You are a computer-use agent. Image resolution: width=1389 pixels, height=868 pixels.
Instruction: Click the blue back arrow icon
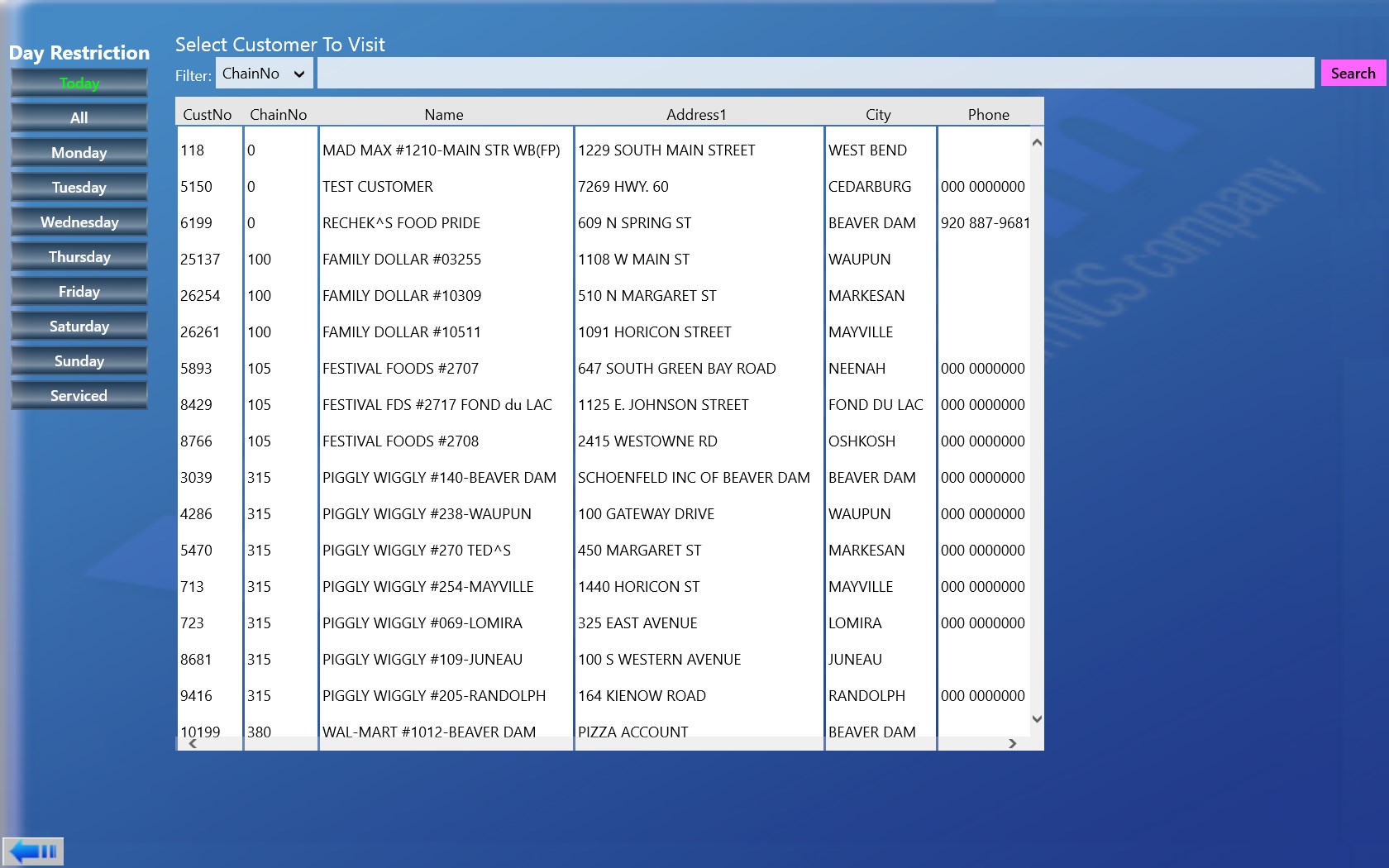coord(33,851)
